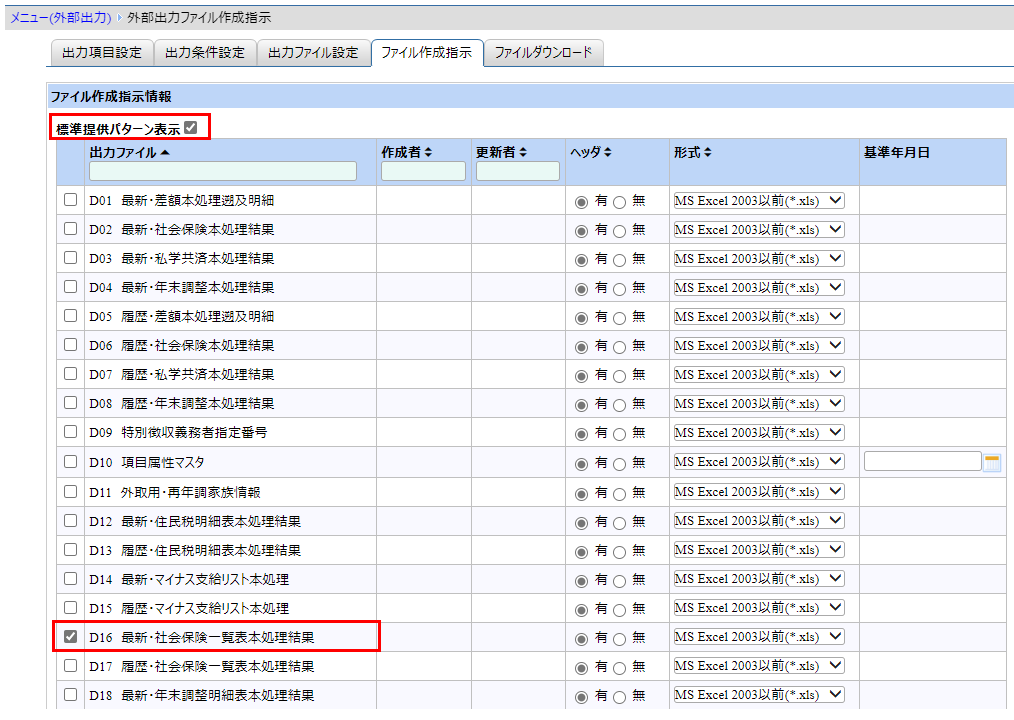Click D17 履歴・社会保険一覧表本処理結果 text

click(202, 666)
